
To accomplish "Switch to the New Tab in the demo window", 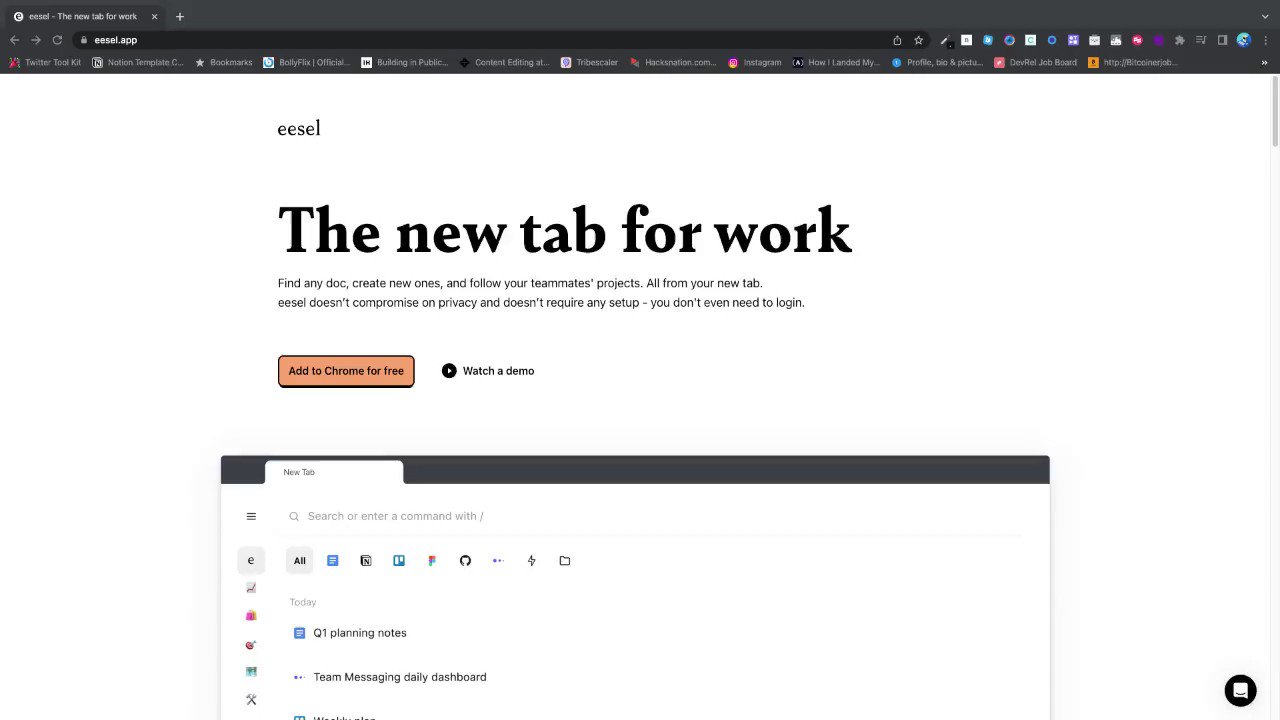I will click(x=299, y=471).
